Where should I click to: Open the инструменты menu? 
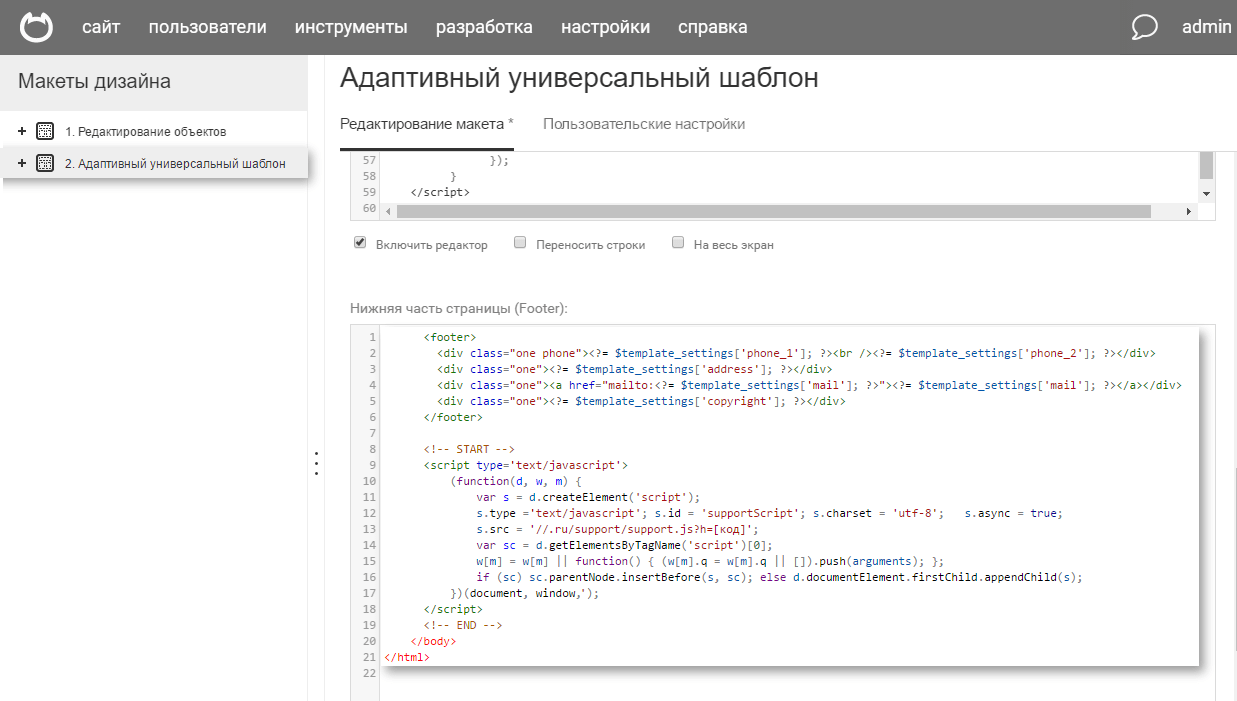pos(351,27)
